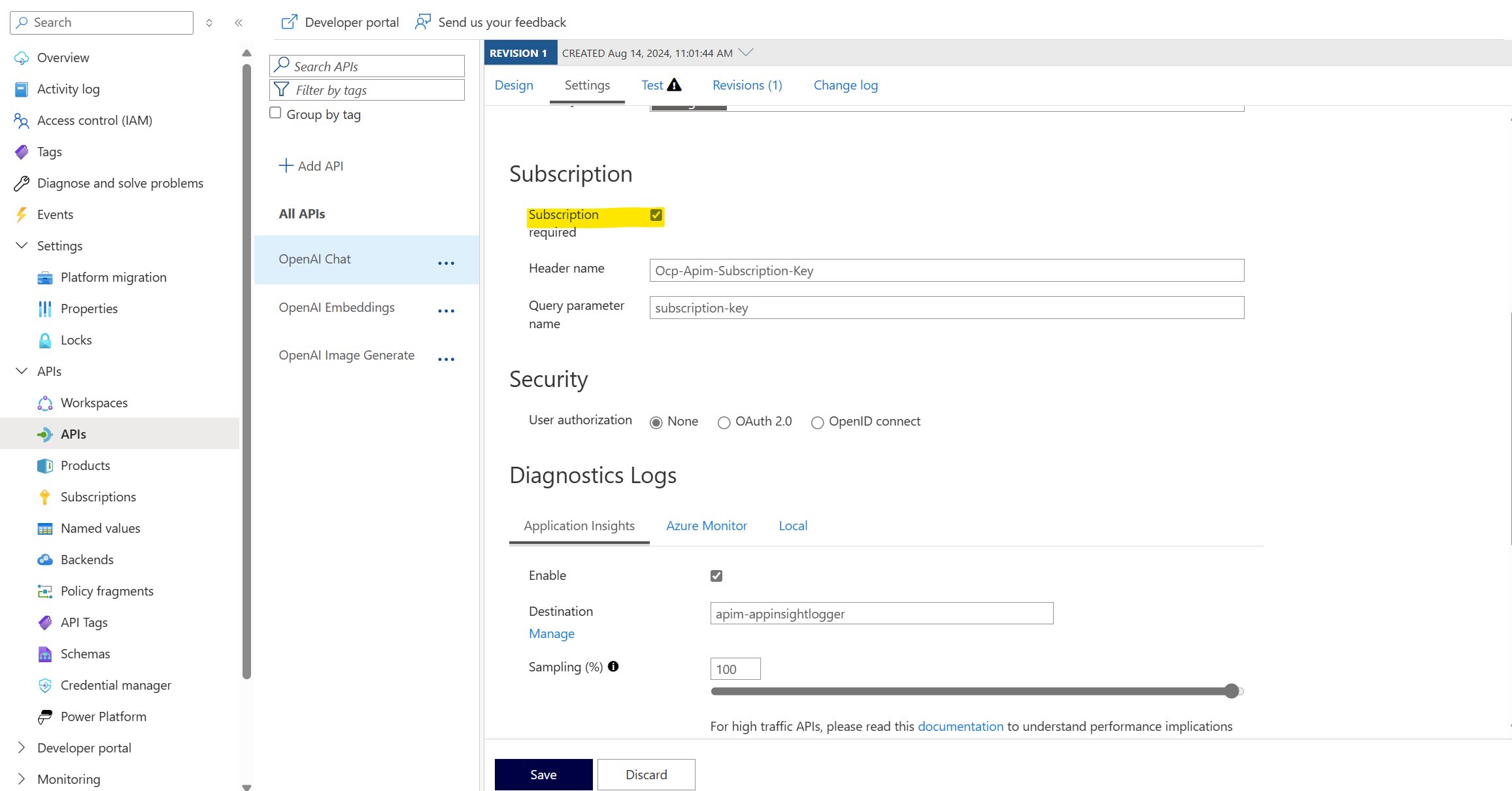Expand the Monitoring sidebar section
Screen dimensions: 1512x791
[x=22, y=779]
